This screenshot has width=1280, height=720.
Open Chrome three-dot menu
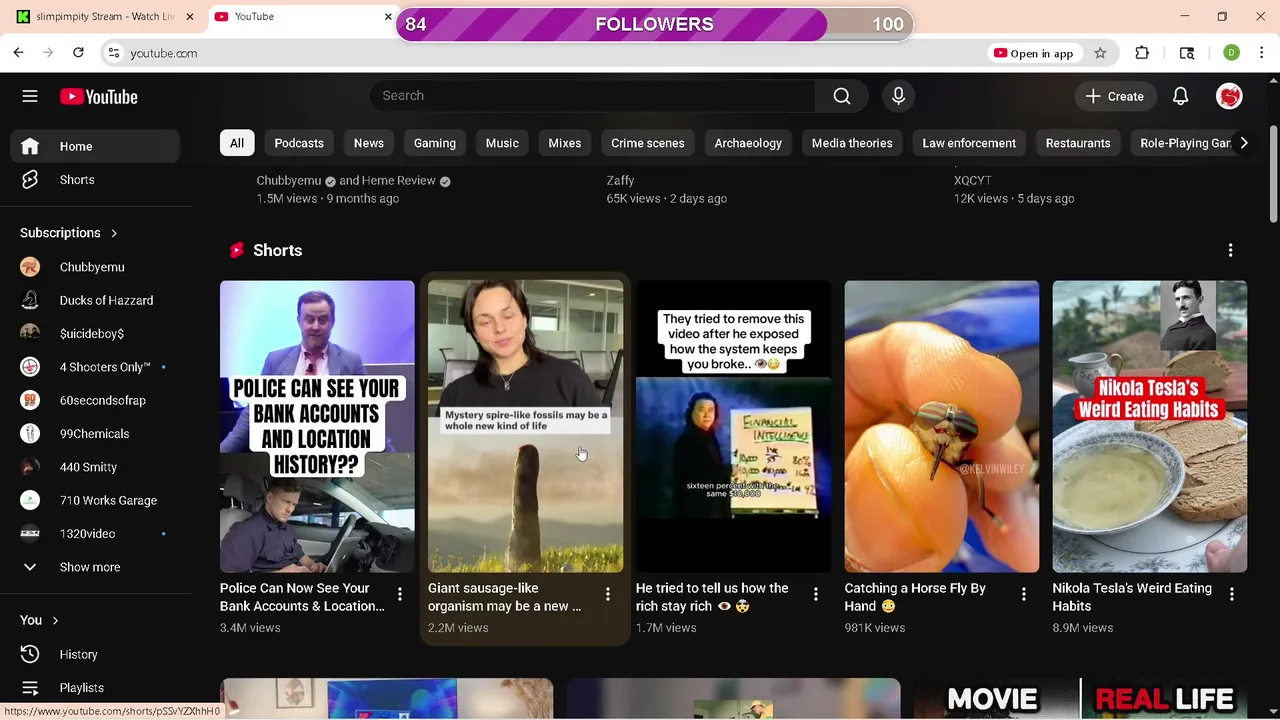pyautogui.click(x=1261, y=53)
